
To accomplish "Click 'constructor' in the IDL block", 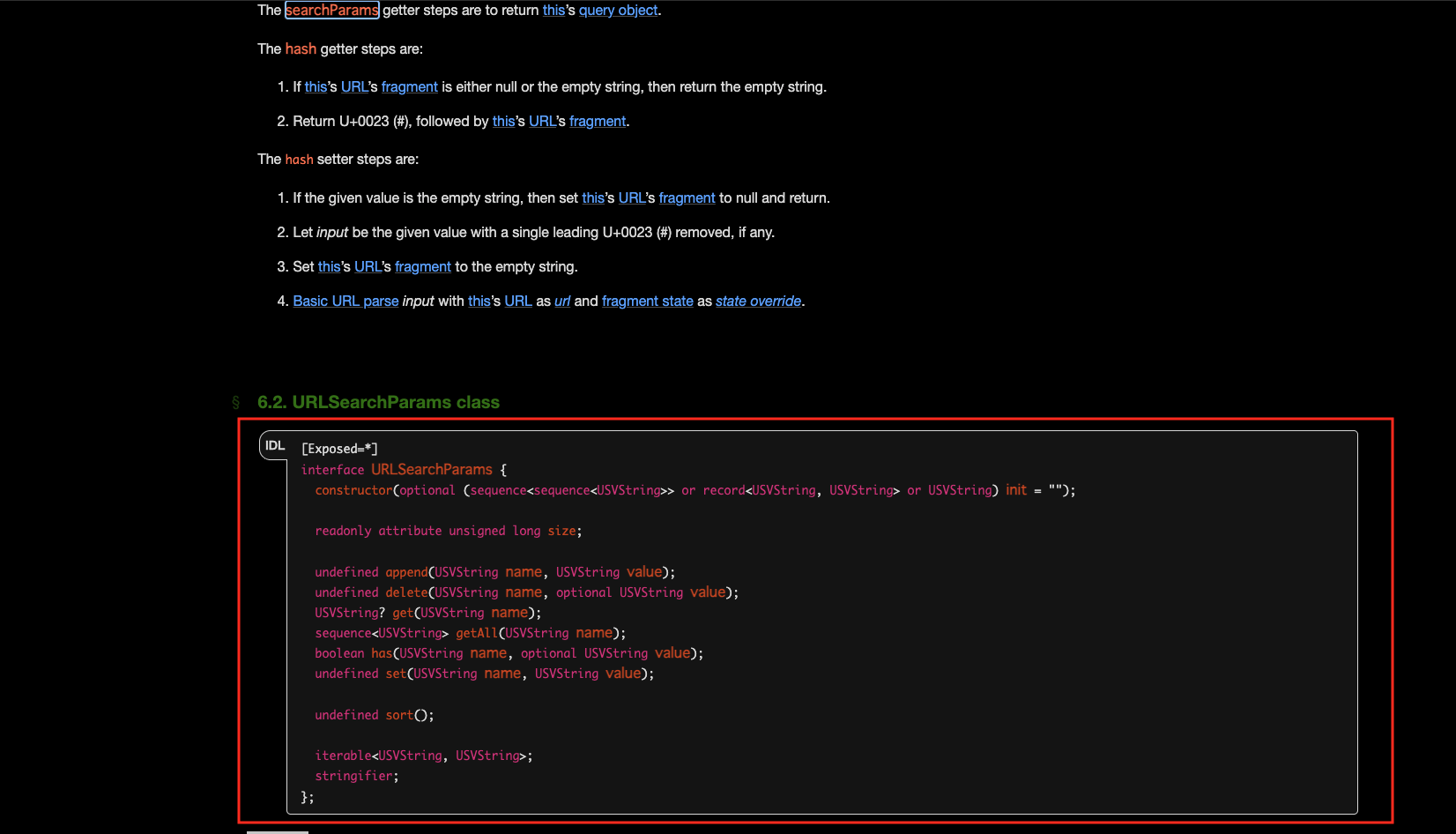I will click(x=353, y=489).
